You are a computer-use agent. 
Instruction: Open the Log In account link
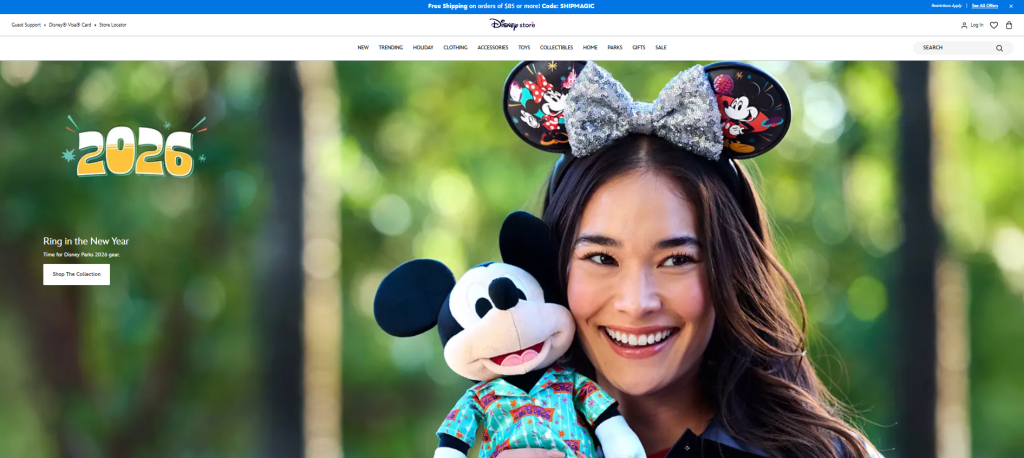(x=972, y=25)
